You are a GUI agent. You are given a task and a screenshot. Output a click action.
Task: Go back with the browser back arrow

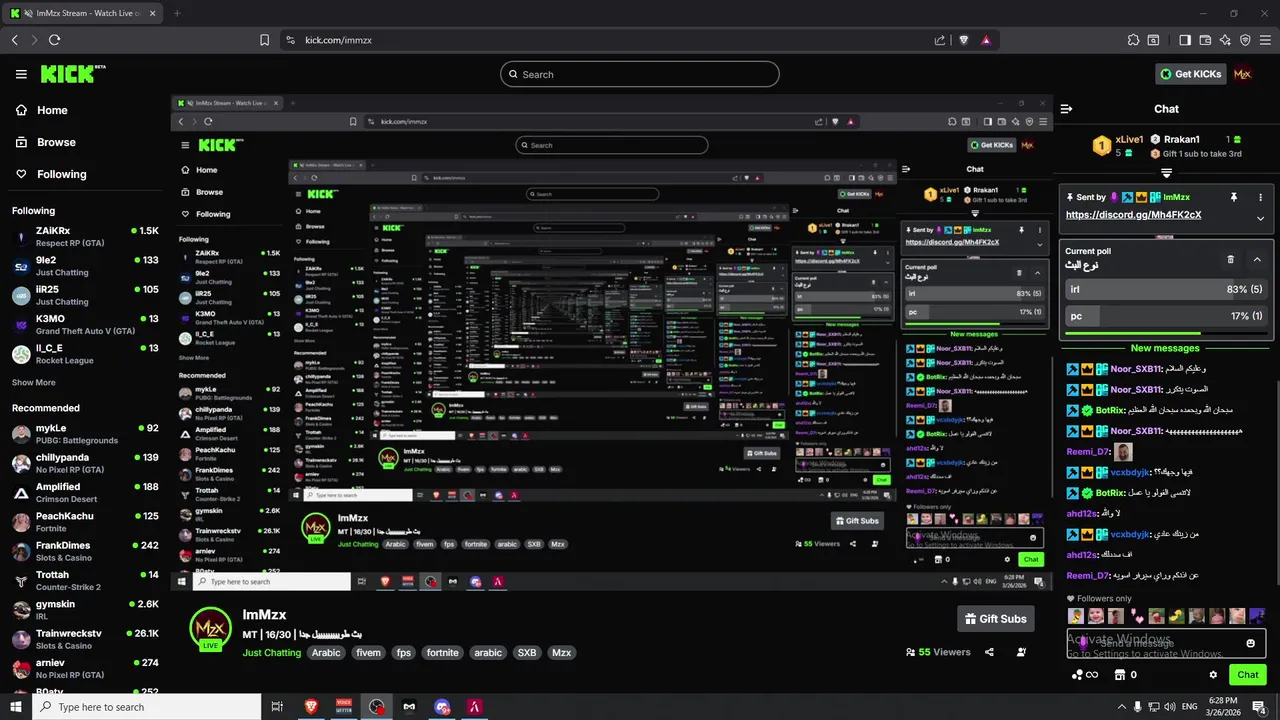[x=14, y=40]
